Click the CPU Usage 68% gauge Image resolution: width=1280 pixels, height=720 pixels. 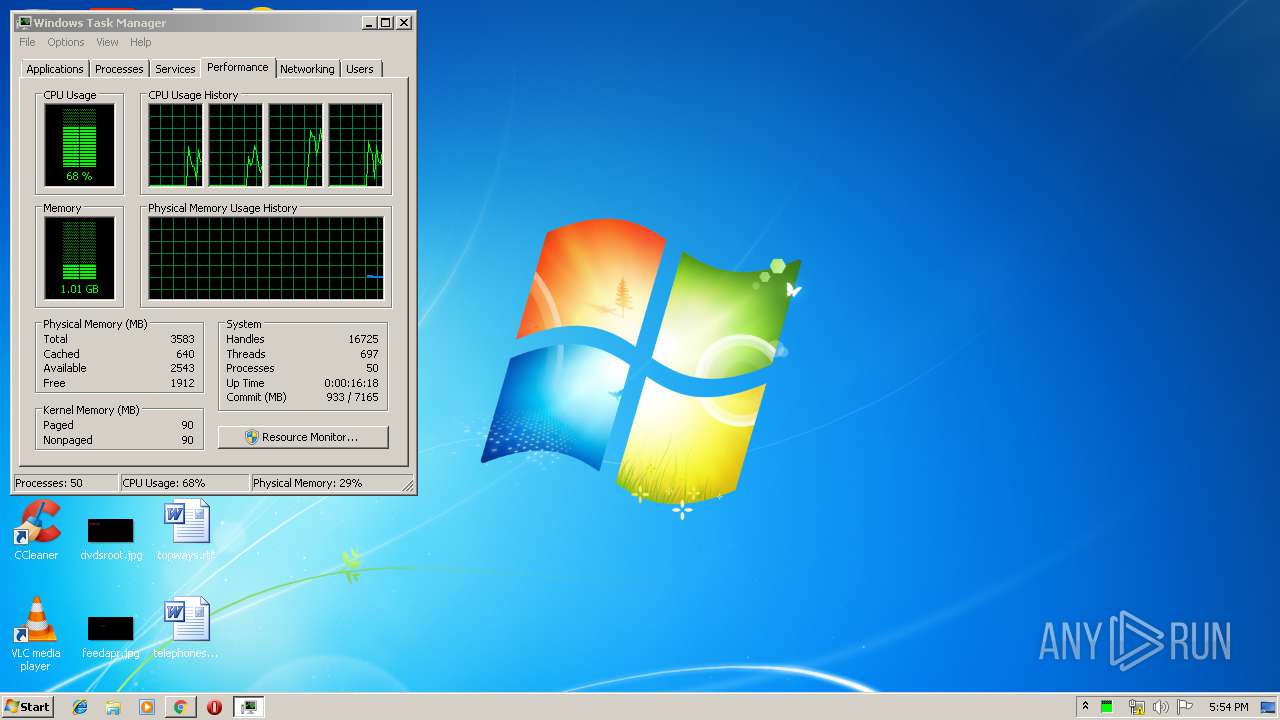click(x=79, y=144)
